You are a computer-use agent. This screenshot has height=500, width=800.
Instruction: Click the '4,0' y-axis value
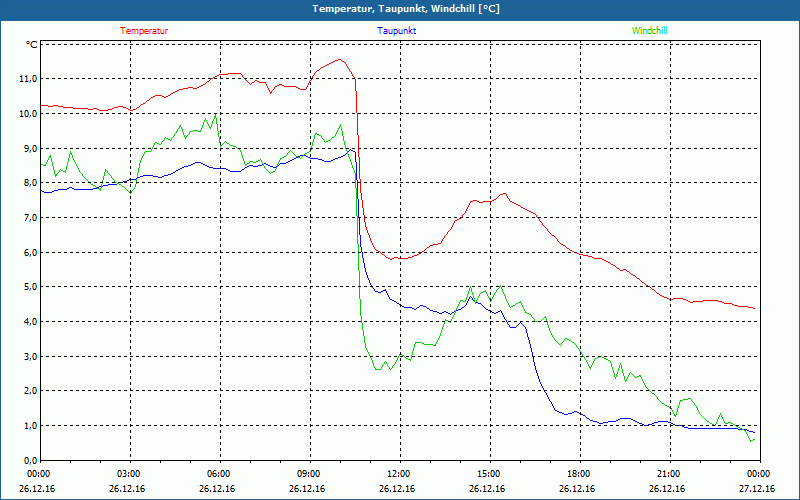coord(31,321)
